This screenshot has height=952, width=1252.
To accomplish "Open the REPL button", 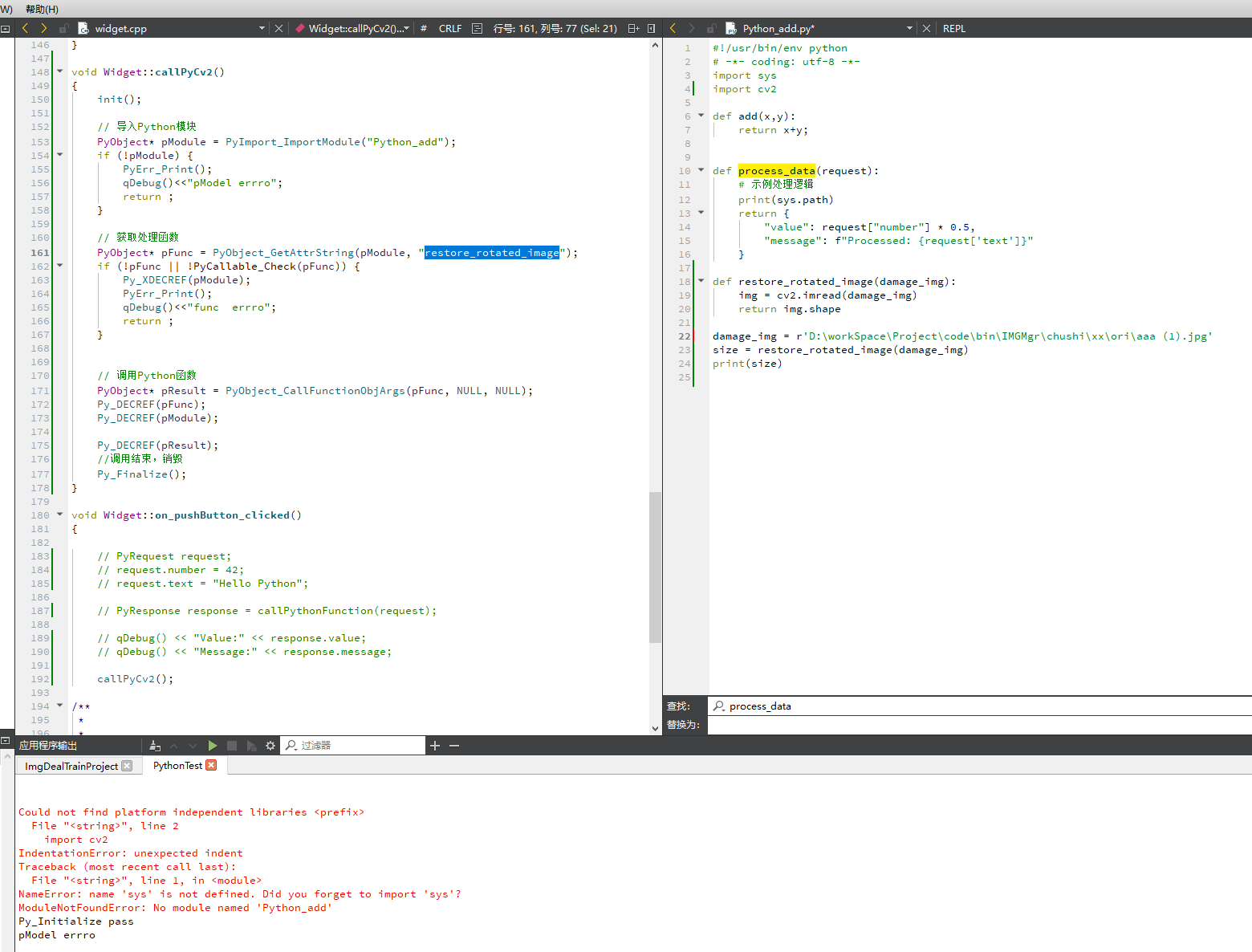I will tap(954, 28).
